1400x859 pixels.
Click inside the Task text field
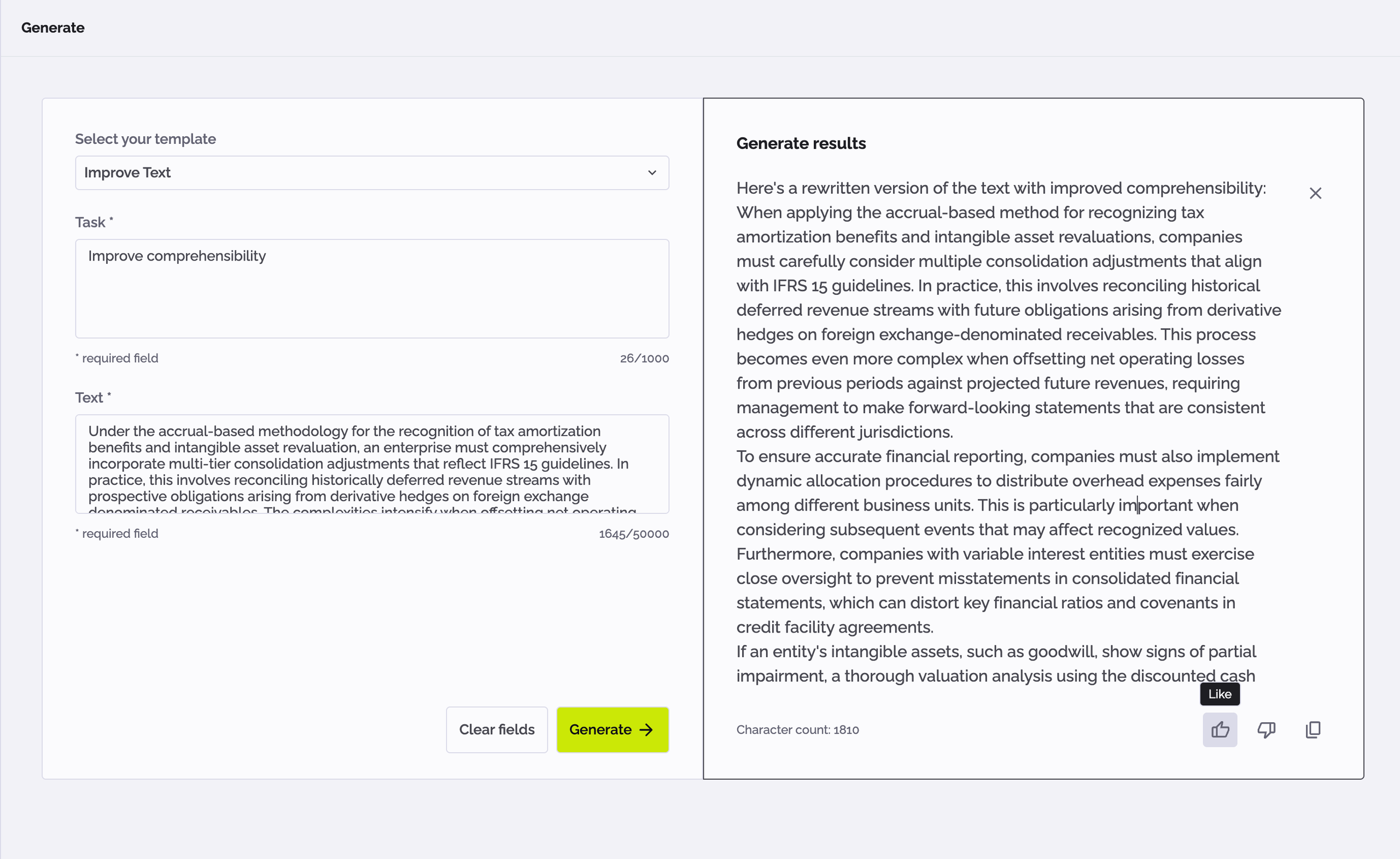pos(372,289)
